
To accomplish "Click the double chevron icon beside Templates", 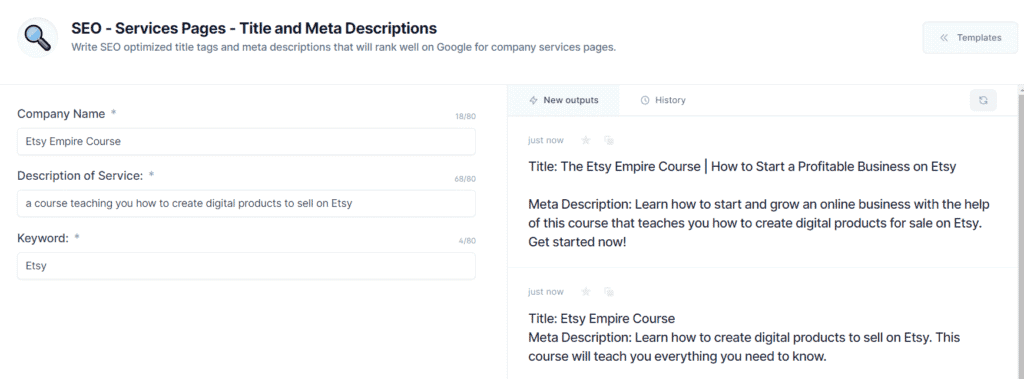I will [944, 38].
